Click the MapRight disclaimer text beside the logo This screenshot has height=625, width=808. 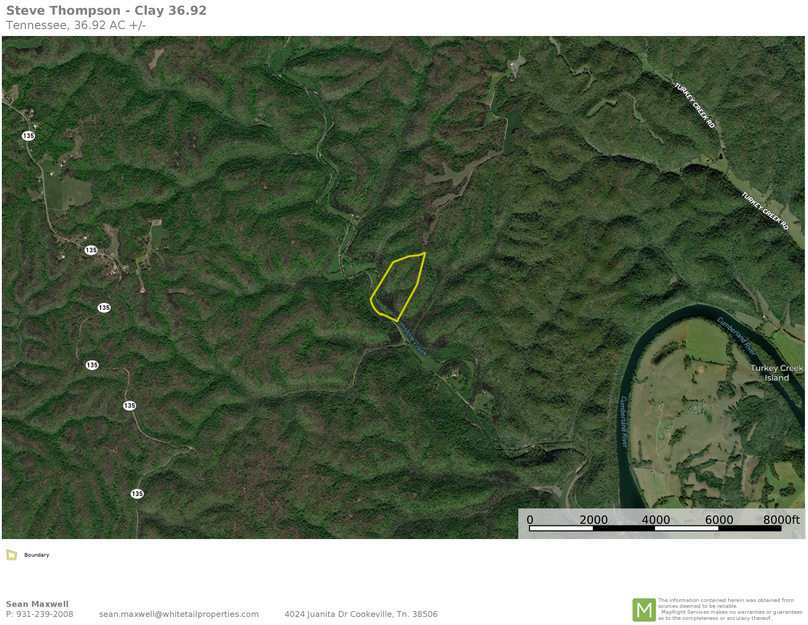click(x=730, y=609)
